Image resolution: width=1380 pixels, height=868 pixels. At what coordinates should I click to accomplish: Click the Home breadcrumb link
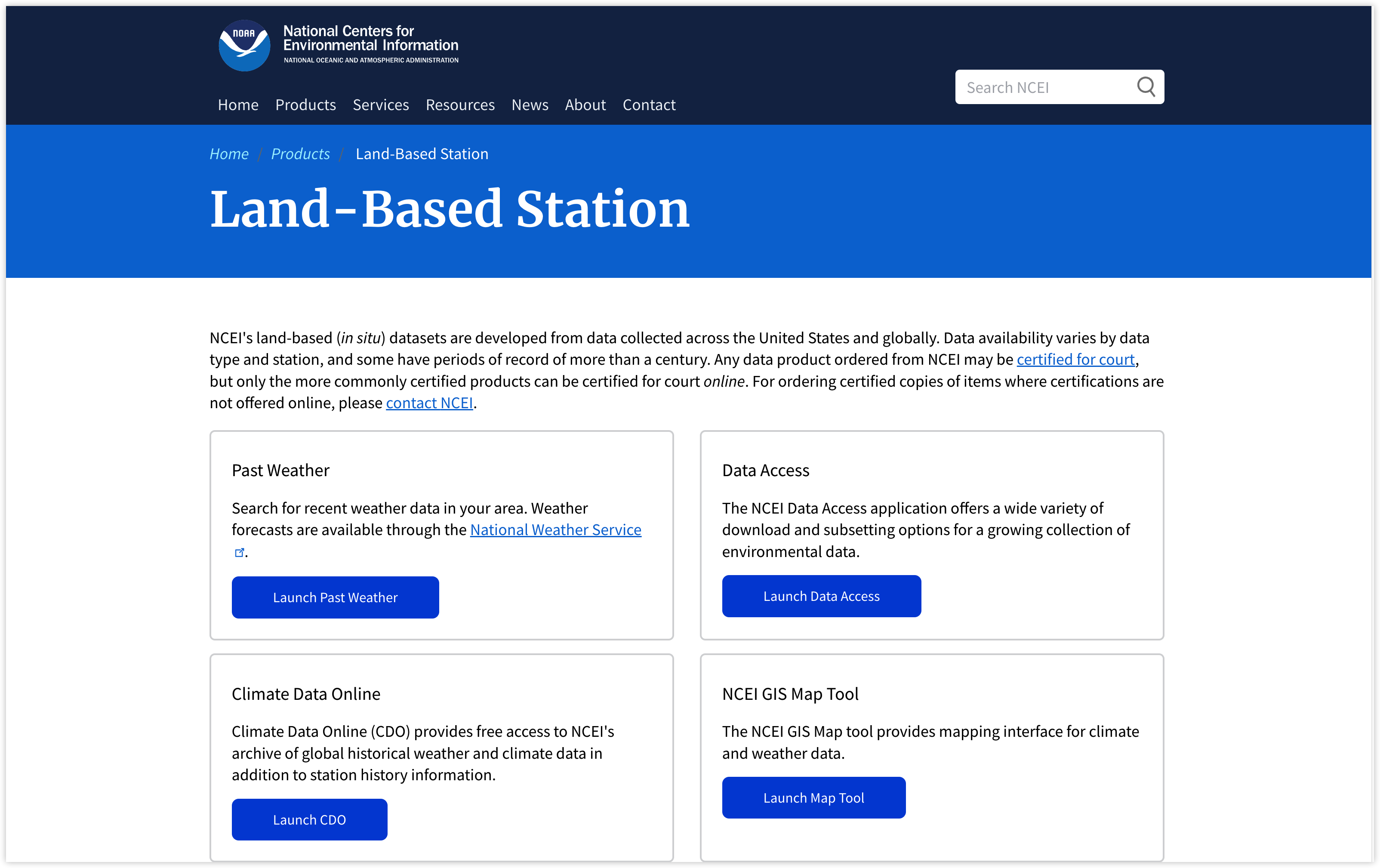(229, 154)
